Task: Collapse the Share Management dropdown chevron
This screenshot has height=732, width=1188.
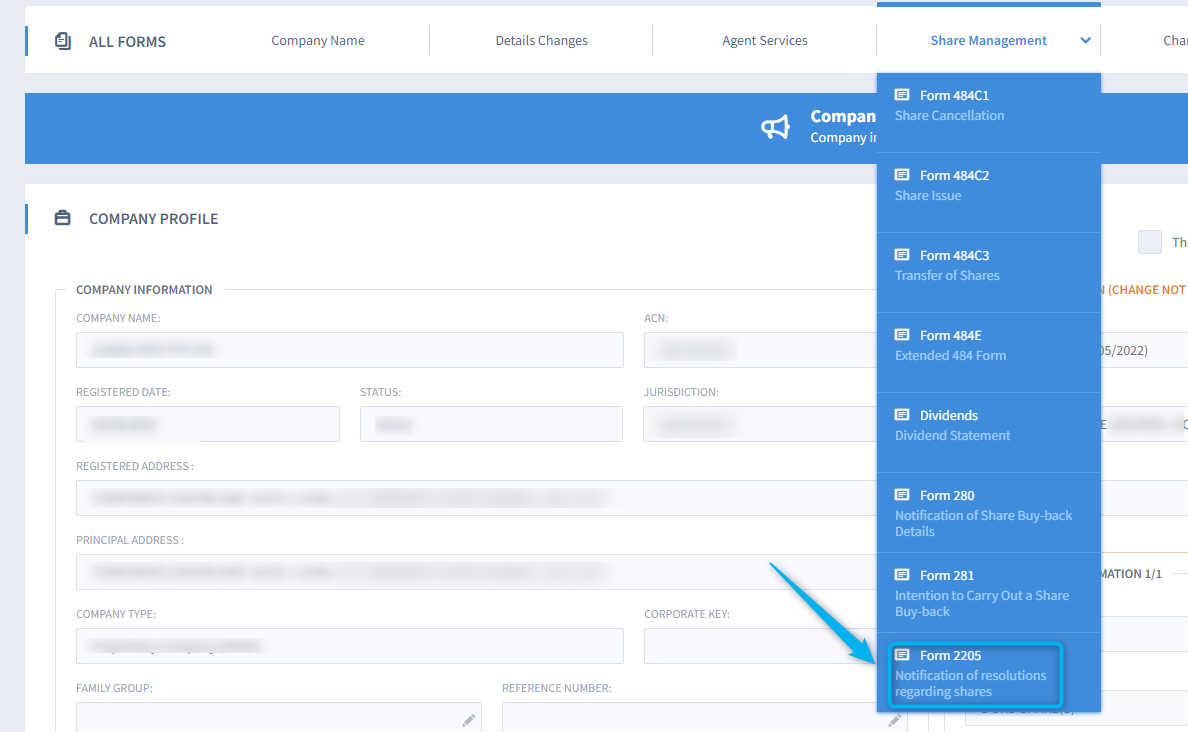Action: coord(1084,41)
